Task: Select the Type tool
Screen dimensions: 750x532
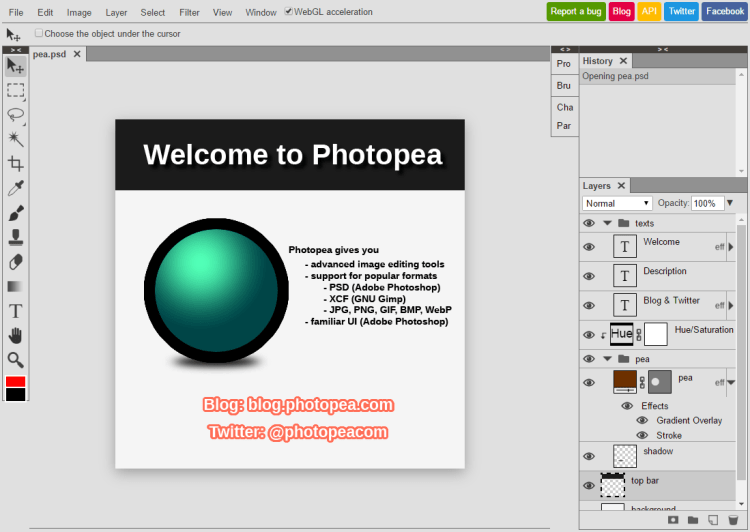Action: click(x=15, y=311)
